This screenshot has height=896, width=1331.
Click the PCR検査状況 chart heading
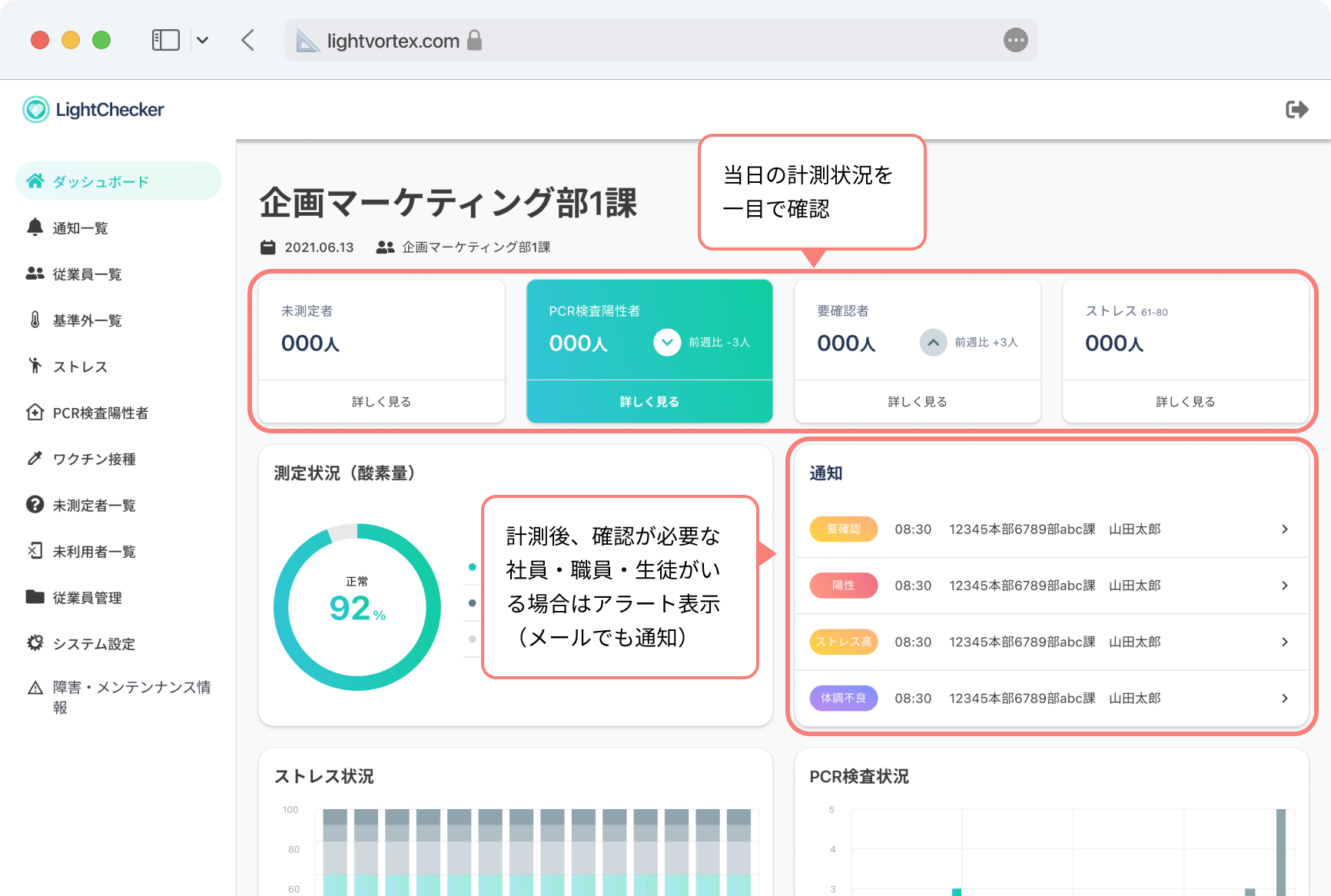859,776
